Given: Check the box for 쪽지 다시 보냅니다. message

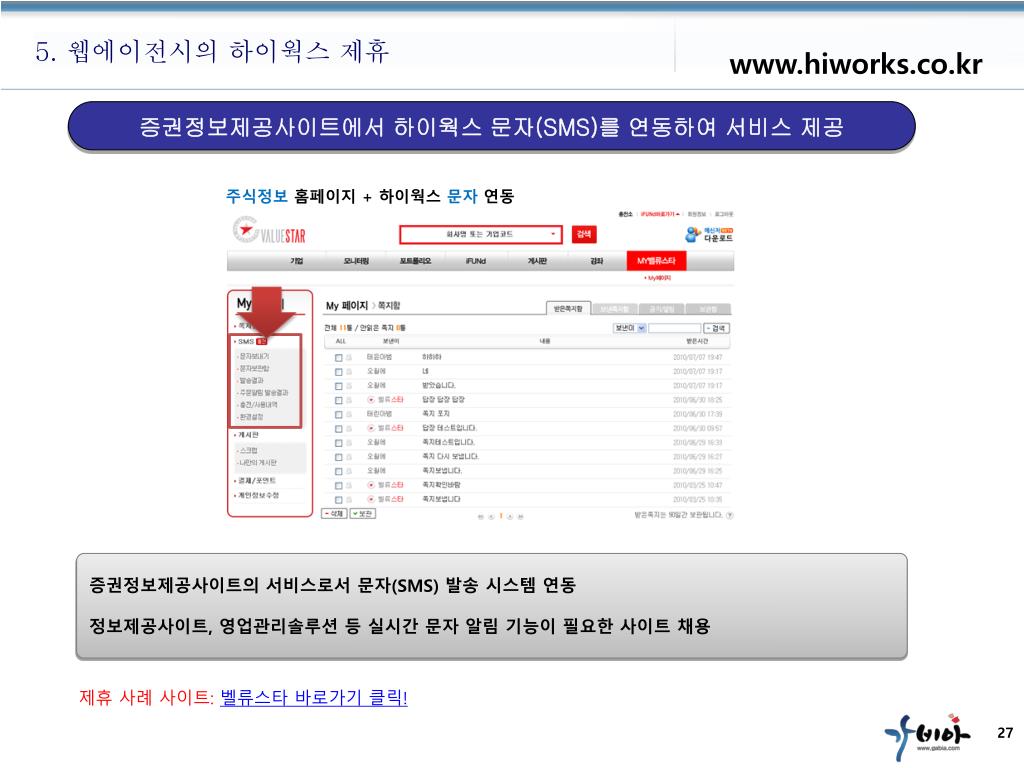Looking at the screenshot, I should click(x=338, y=457).
